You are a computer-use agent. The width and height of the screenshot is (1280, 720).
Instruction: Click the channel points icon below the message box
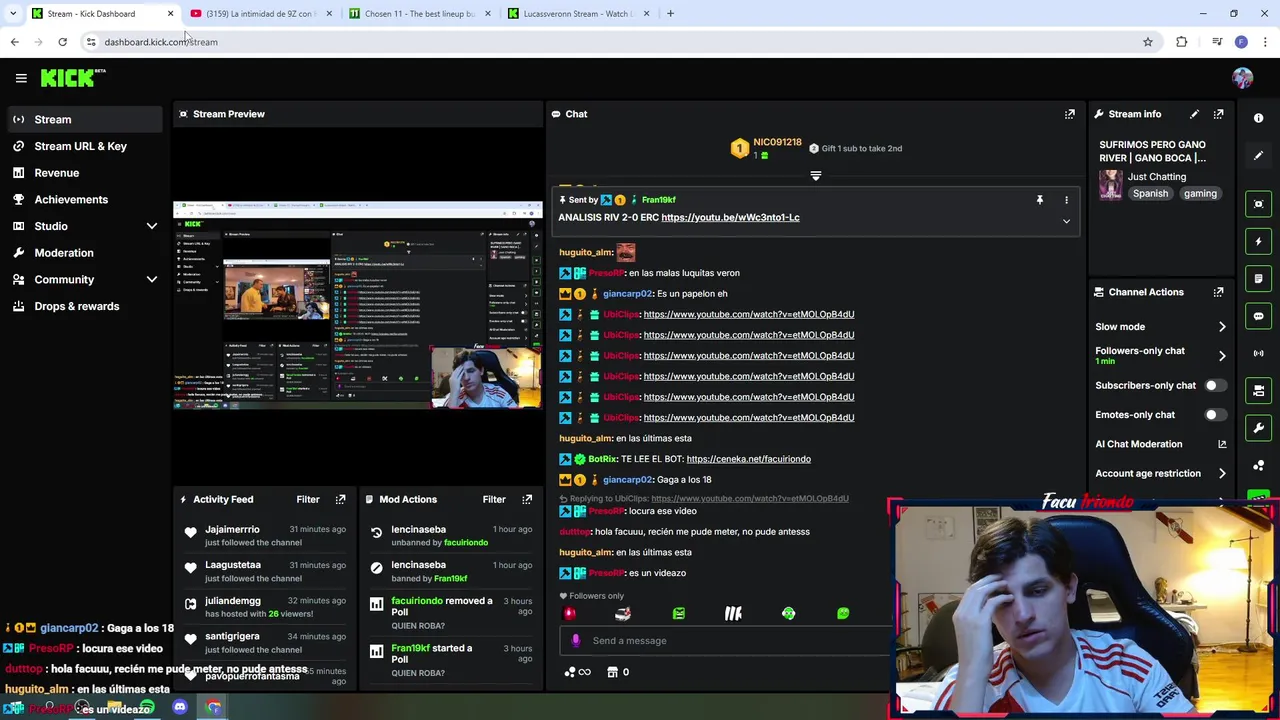[578, 672]
